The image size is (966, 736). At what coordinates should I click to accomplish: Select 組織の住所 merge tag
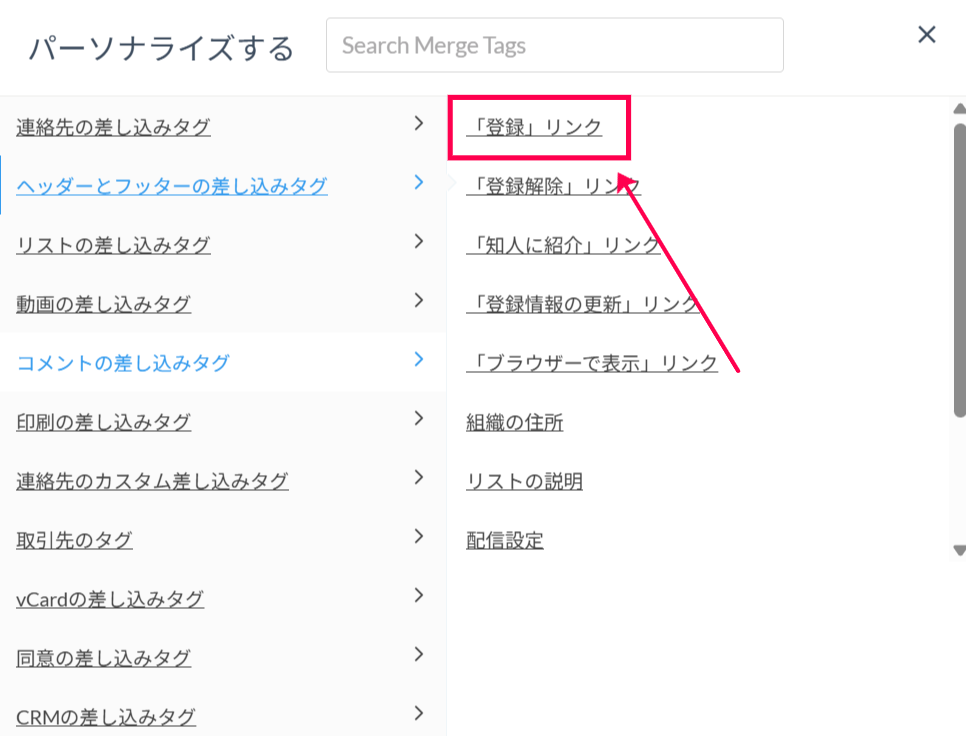pos(515,422)
